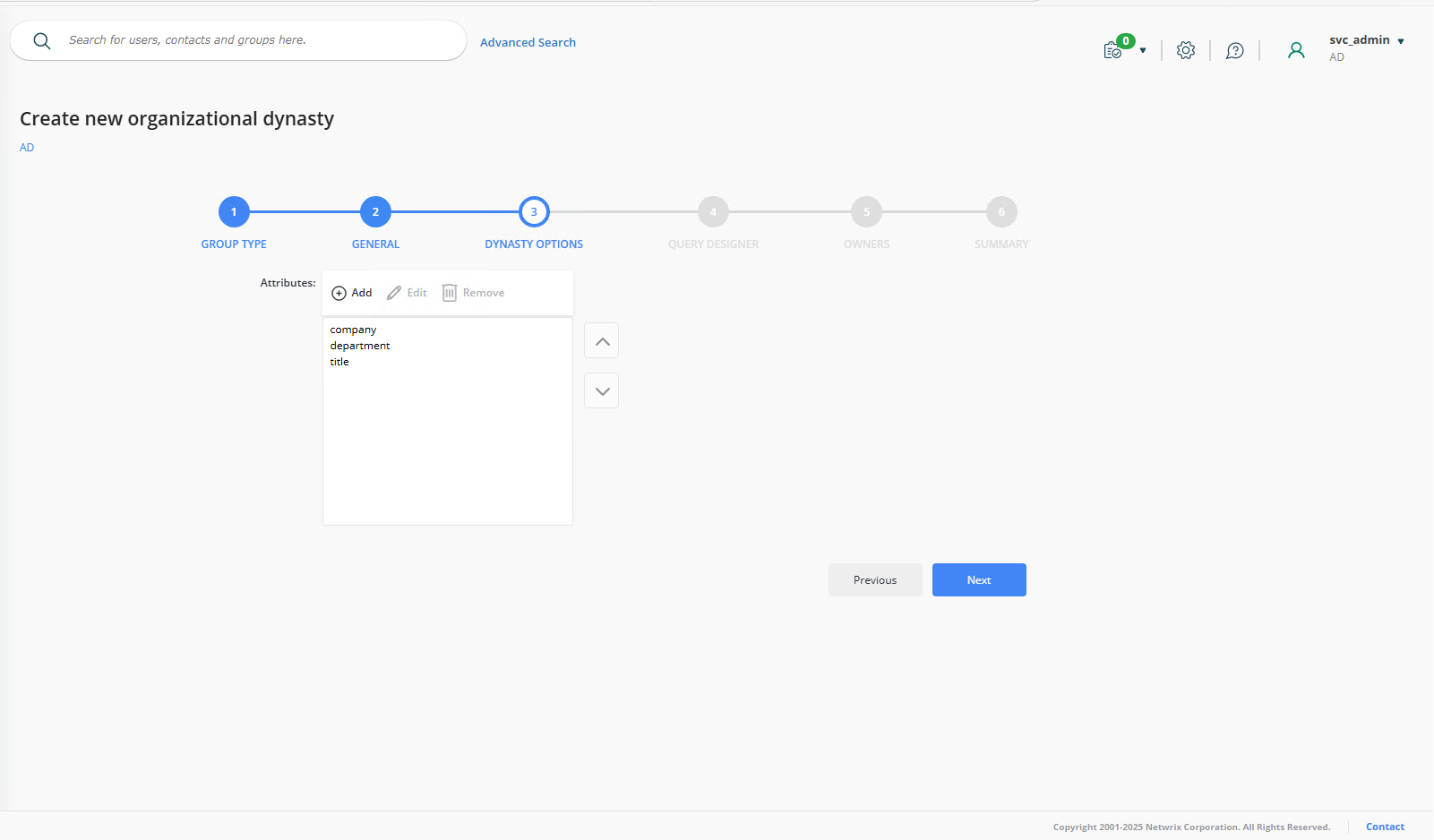The width and height of the screenshot is (1434, 840).
Task: Click the move attribute up chevron
Action: (601, 340)
